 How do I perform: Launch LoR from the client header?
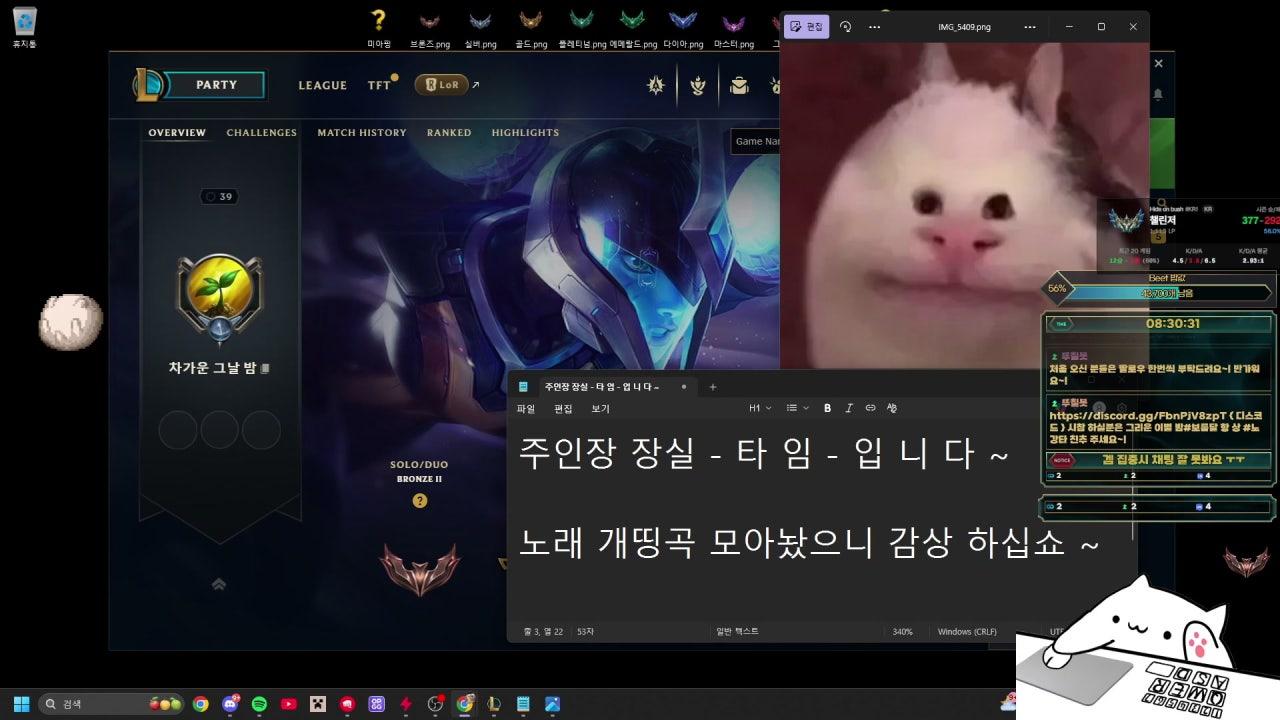point(441,85)
